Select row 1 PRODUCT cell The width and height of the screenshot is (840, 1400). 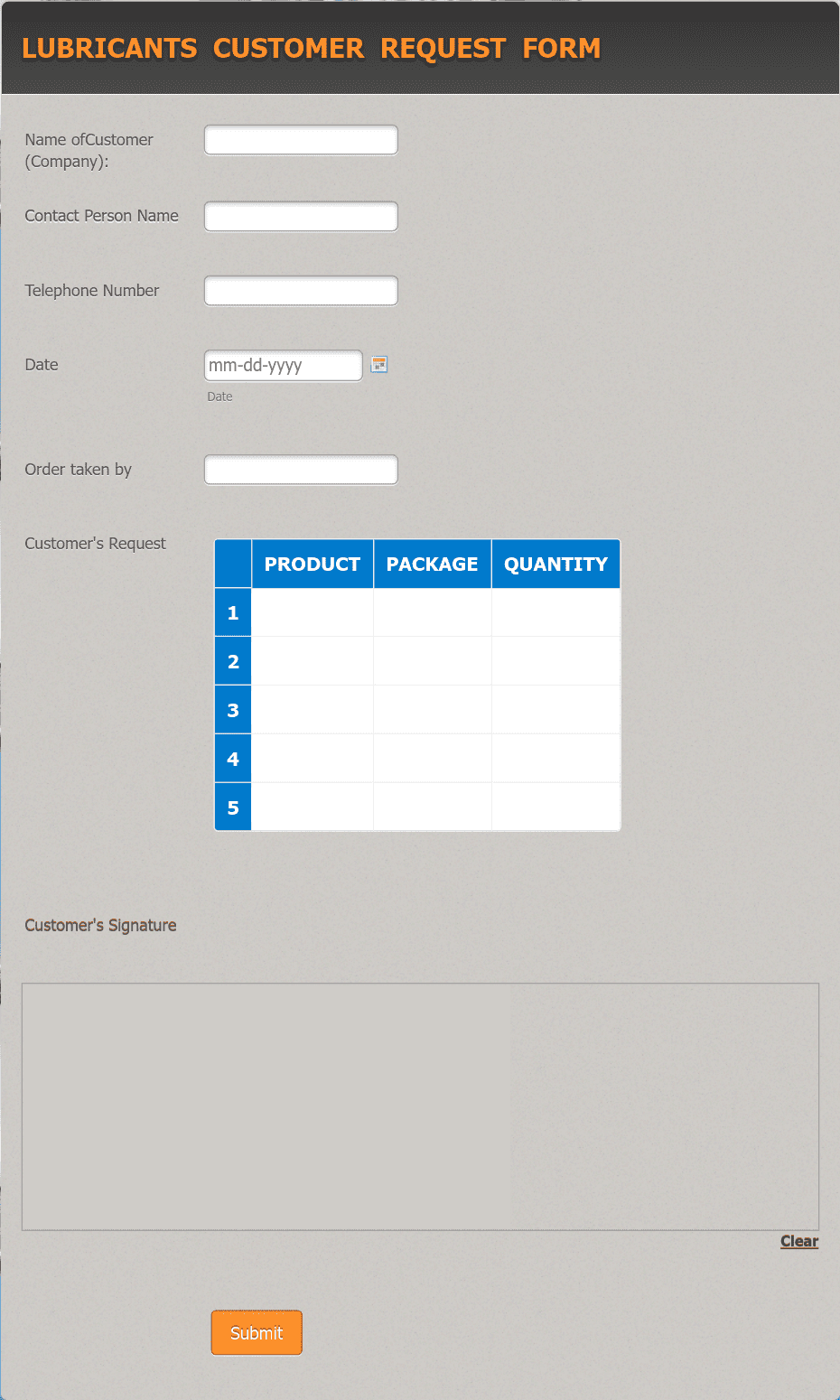[x=313, y=612]
